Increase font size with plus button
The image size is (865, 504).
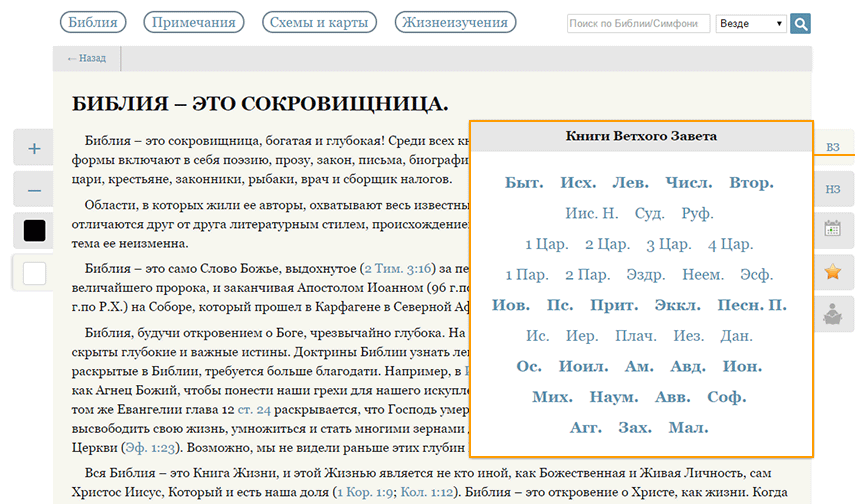tap(34, 148)
